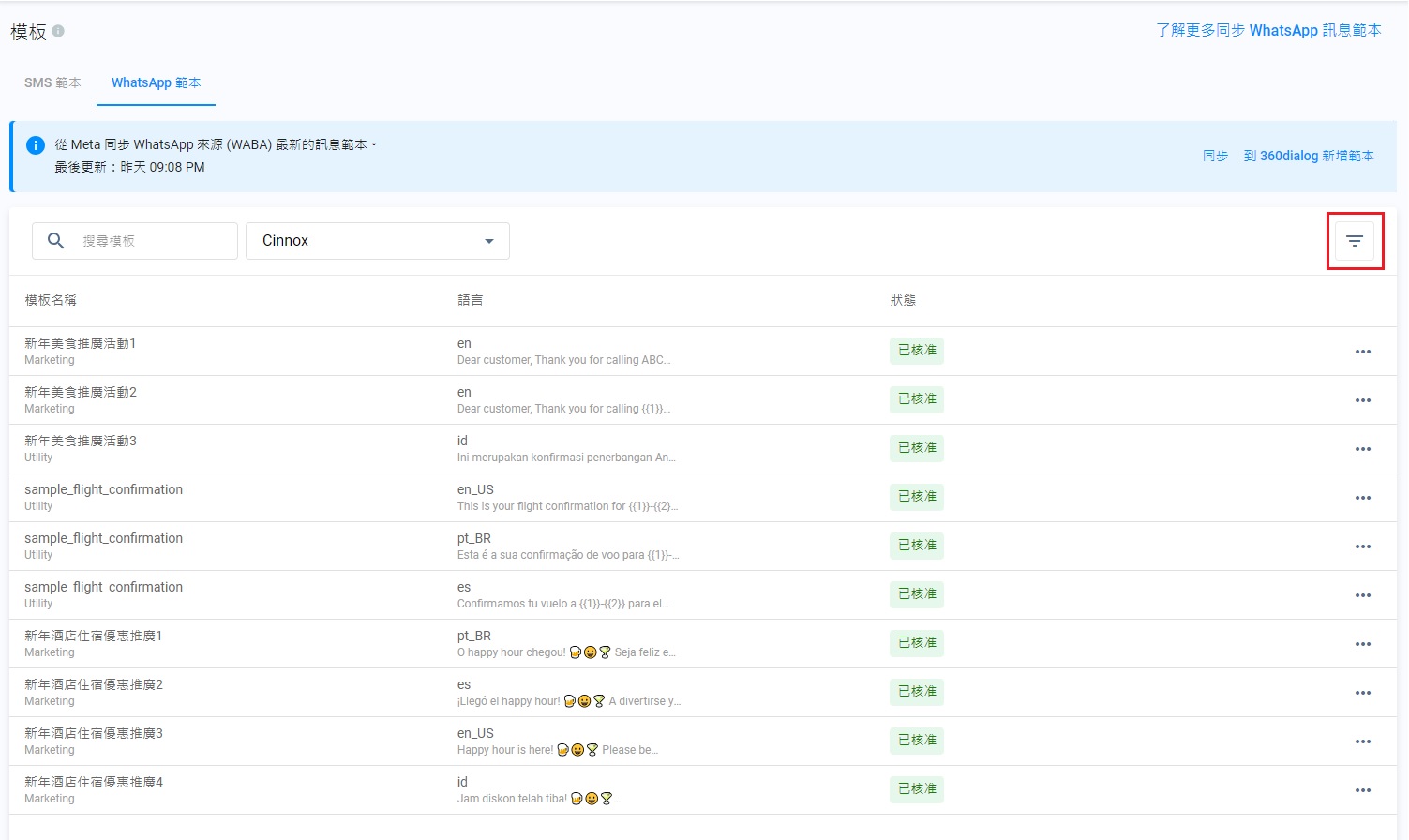Open more options for 新年酒店住宿優惠推廣4
This screenshot has width=1409, height=840.
click(x=1362, y=790)
